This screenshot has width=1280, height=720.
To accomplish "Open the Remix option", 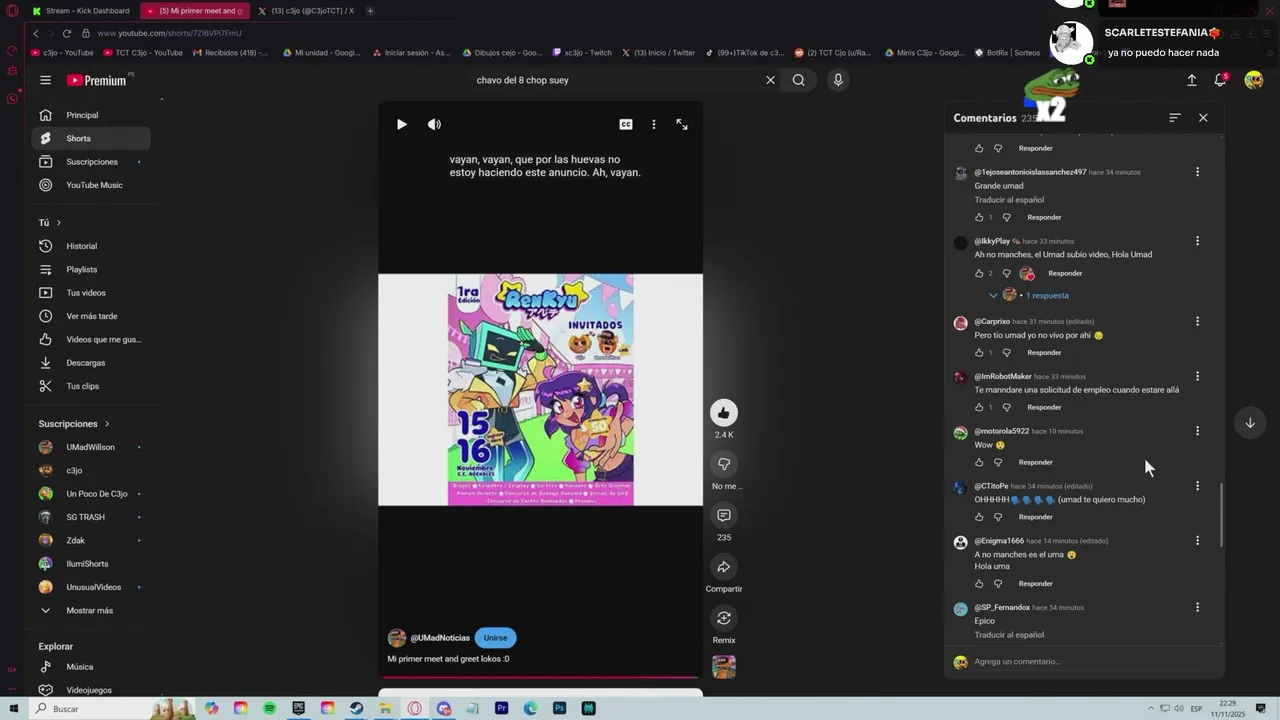I will [x=724, y=618].
